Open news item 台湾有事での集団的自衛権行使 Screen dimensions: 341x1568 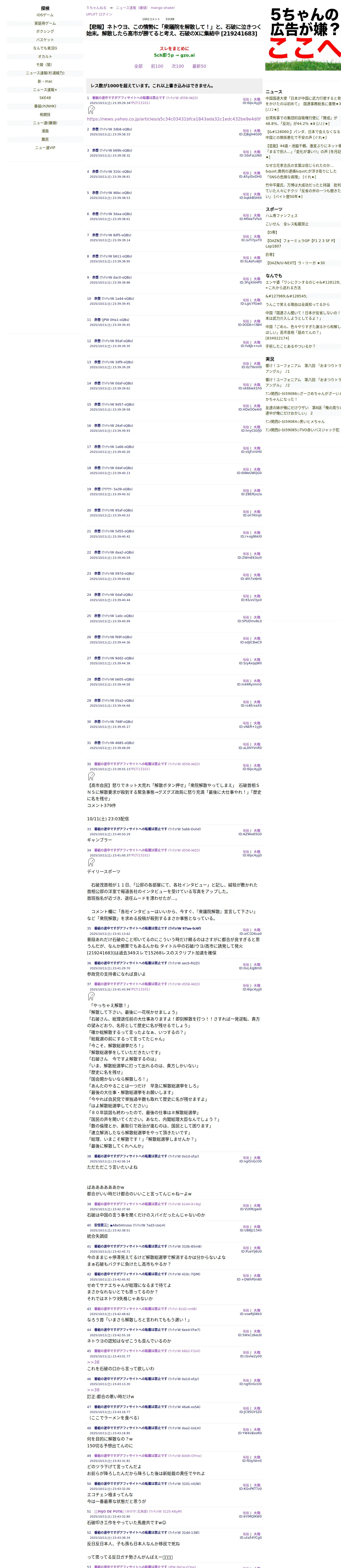[303, 120]
